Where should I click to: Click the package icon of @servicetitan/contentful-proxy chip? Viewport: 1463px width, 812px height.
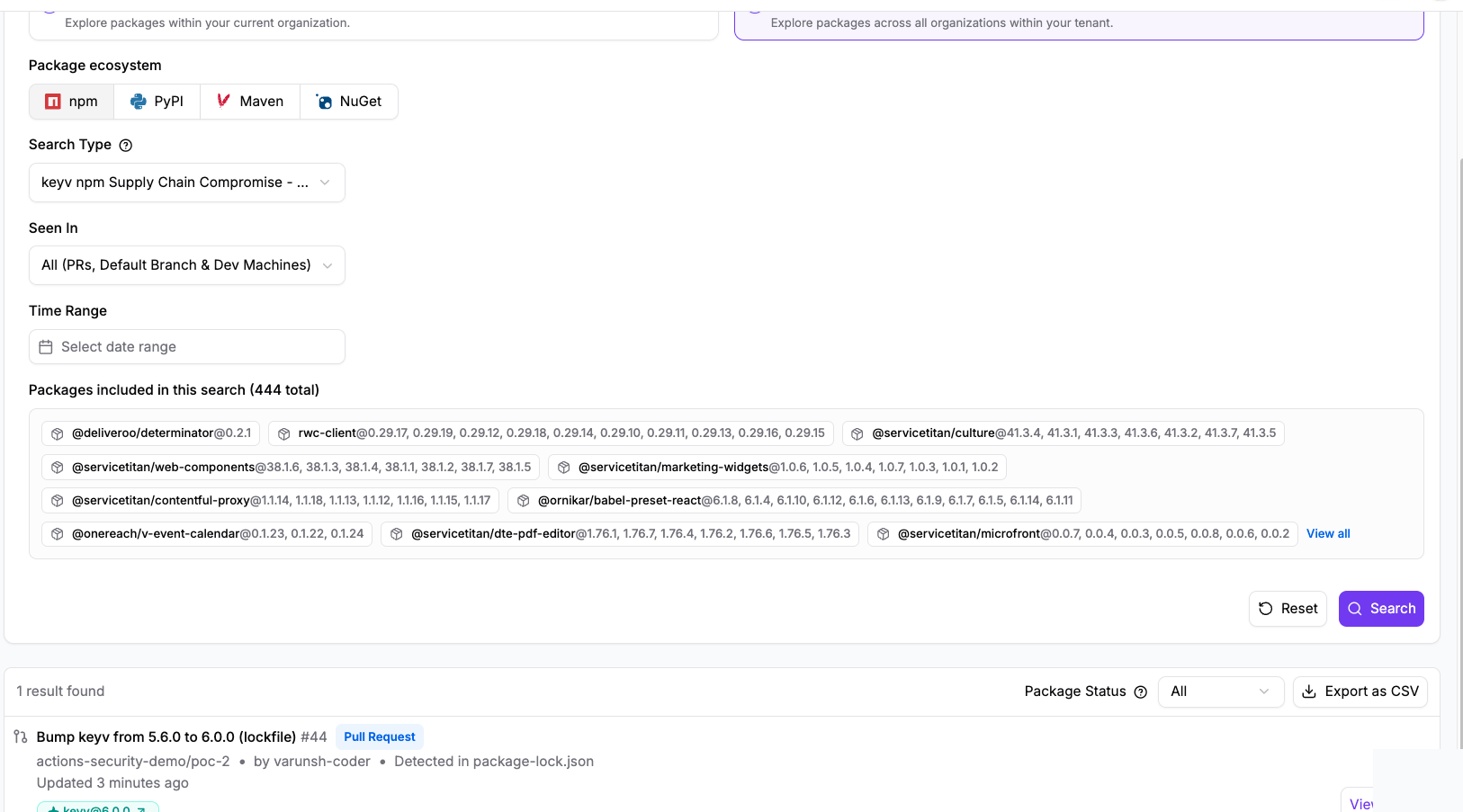point(58,501)
